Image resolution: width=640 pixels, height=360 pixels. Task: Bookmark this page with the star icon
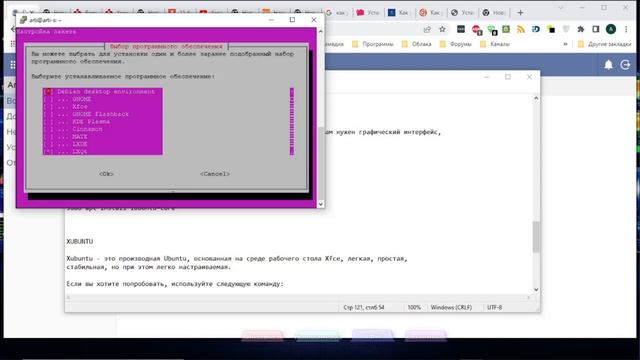point(442,29)
